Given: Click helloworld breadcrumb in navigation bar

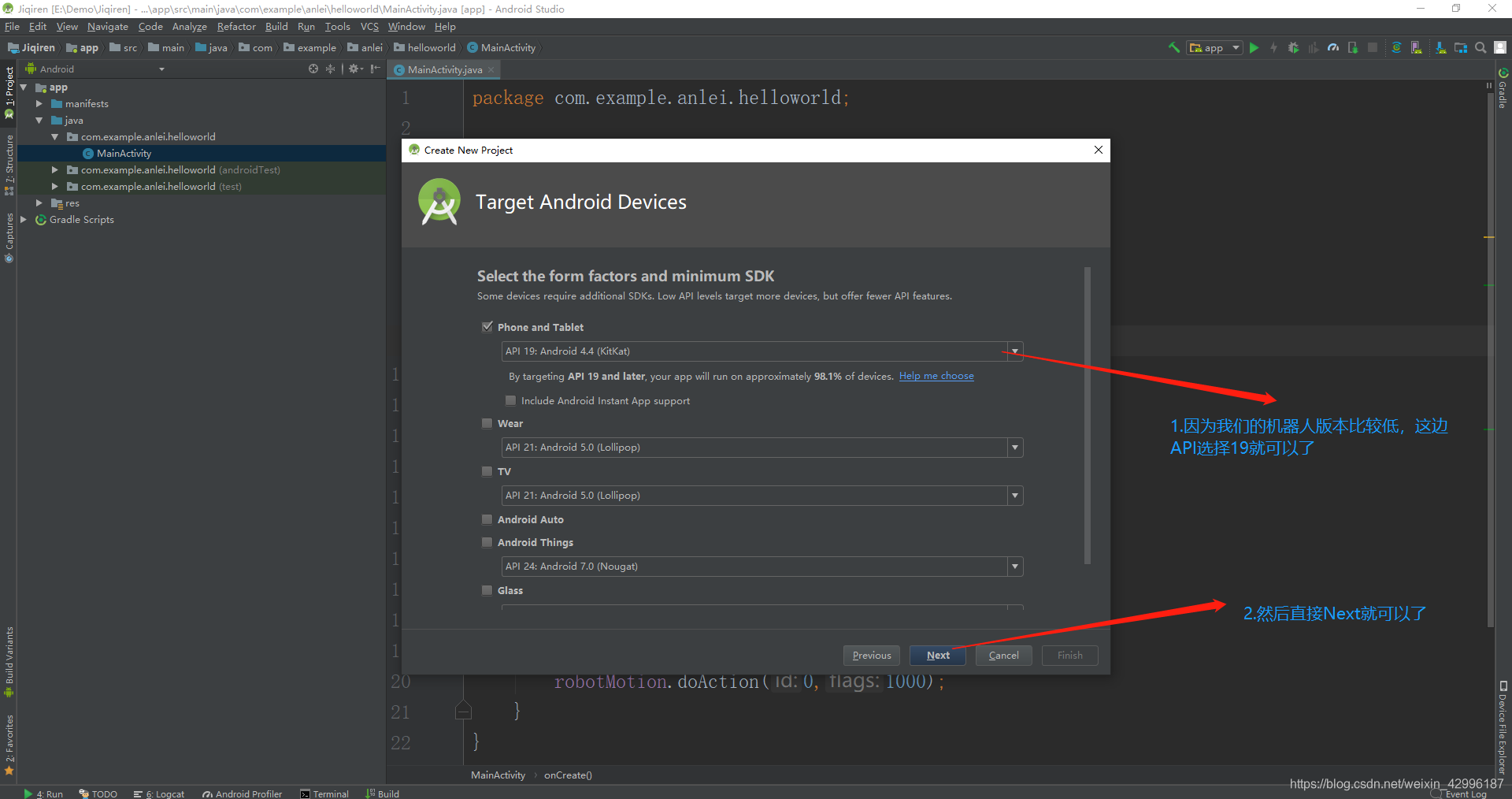Looking at the screenshot, I should pyautogui.click(x=425, y=47).
